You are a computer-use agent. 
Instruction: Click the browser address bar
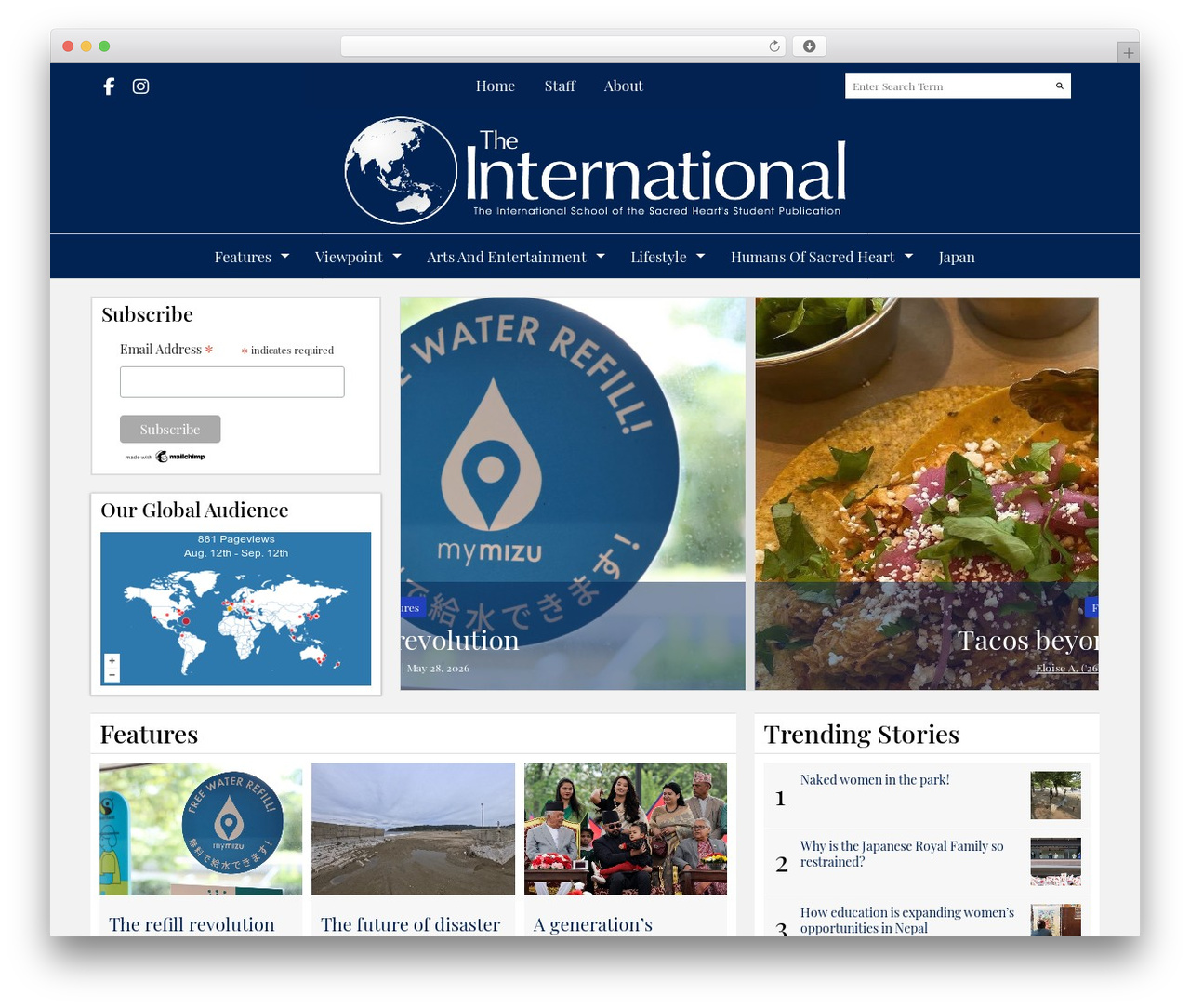tap(563, 46)
